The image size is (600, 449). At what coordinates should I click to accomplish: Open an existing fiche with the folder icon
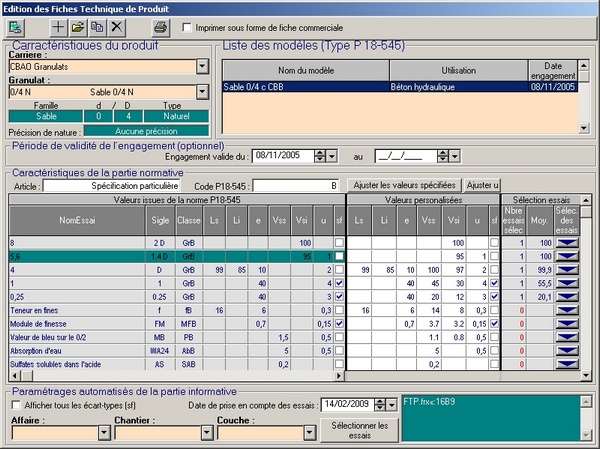(78, 26)
